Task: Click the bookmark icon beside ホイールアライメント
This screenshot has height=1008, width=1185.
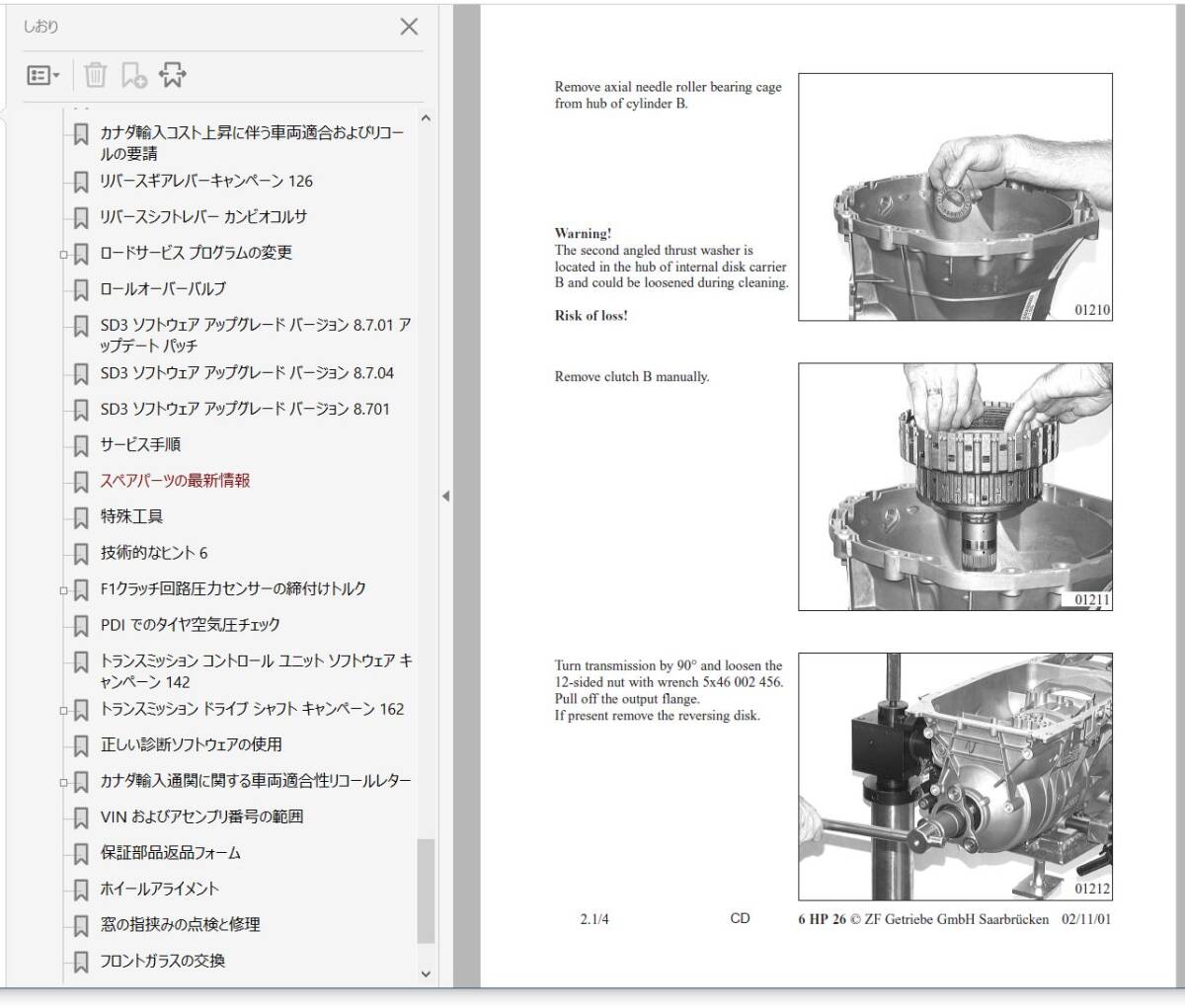Action: (81, 890)
